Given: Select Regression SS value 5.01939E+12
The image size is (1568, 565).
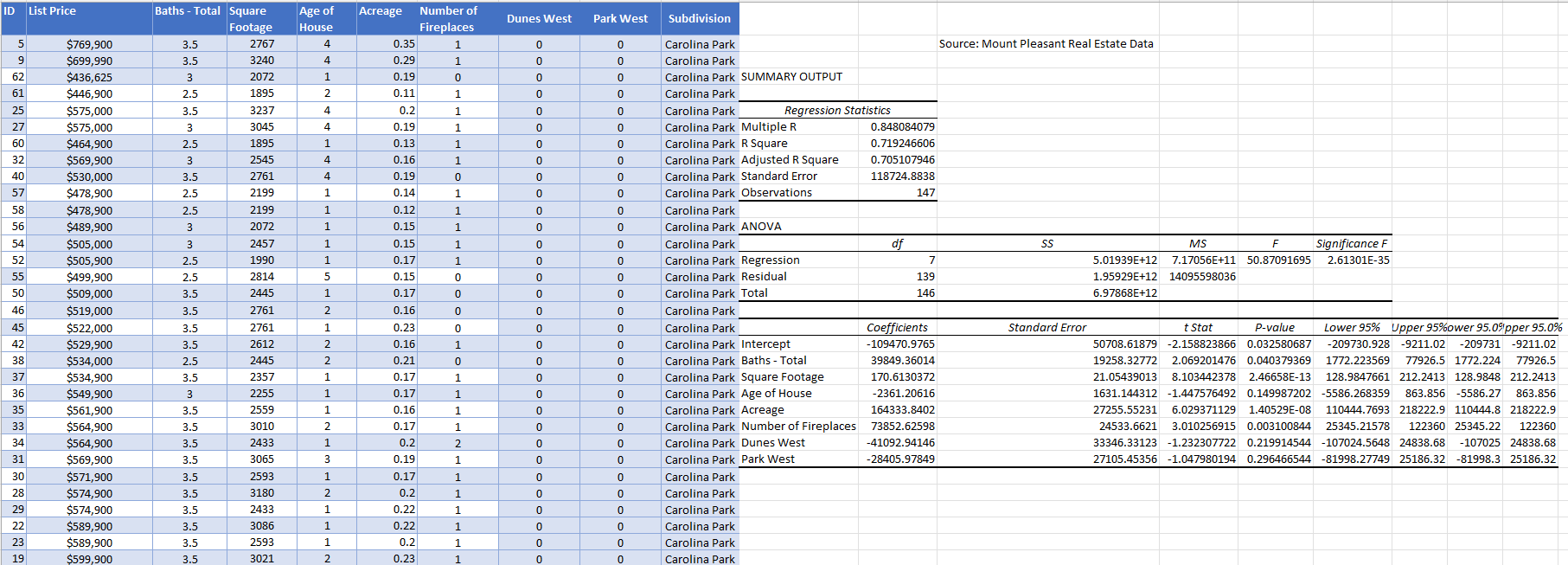Looking at the screenshot, I should pyautogui.click(x=1125, y=260).
